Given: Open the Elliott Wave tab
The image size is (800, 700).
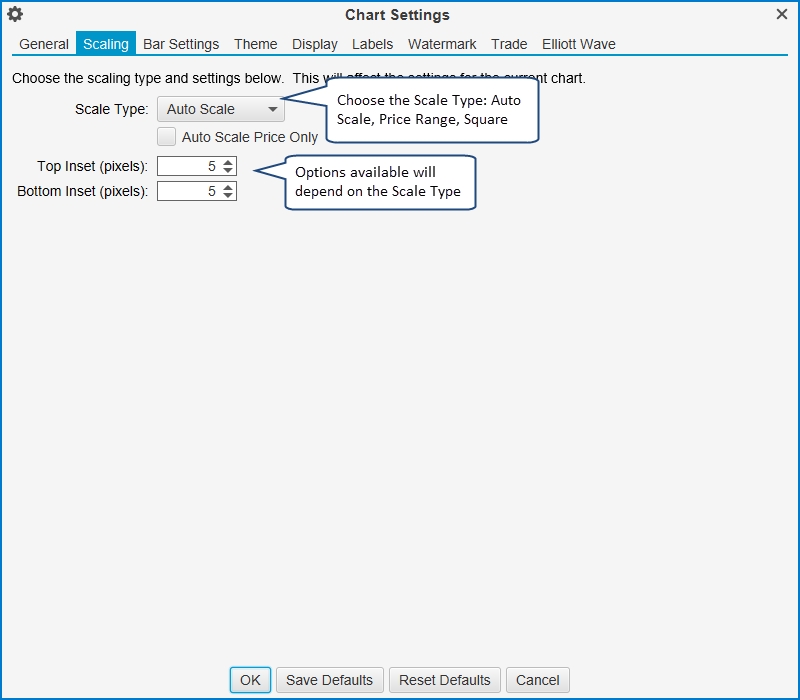Looking at the screenshot, I should tap(579, 44).
